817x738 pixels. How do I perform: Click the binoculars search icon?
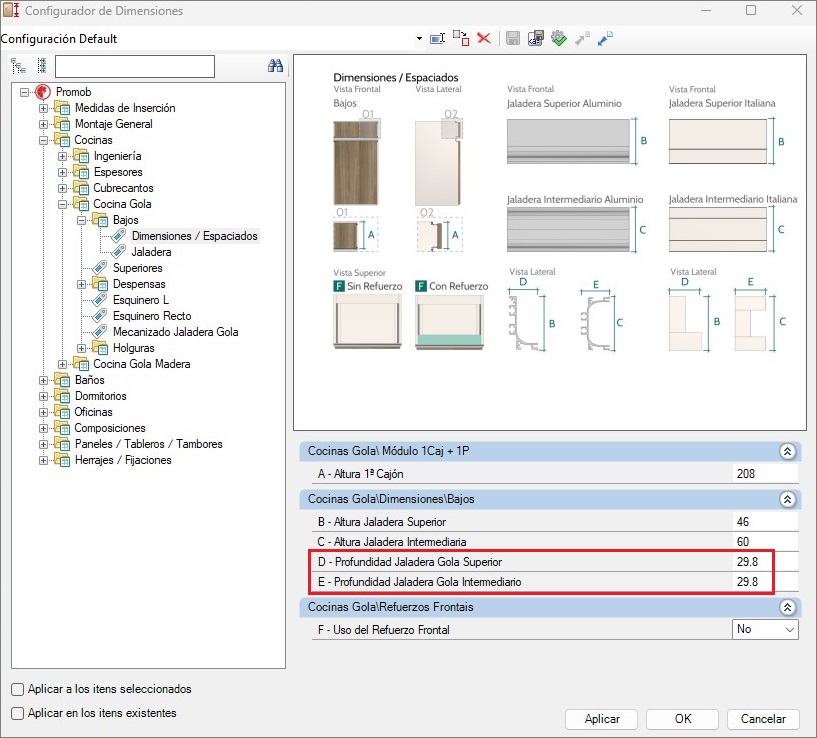tap(276, 66)
